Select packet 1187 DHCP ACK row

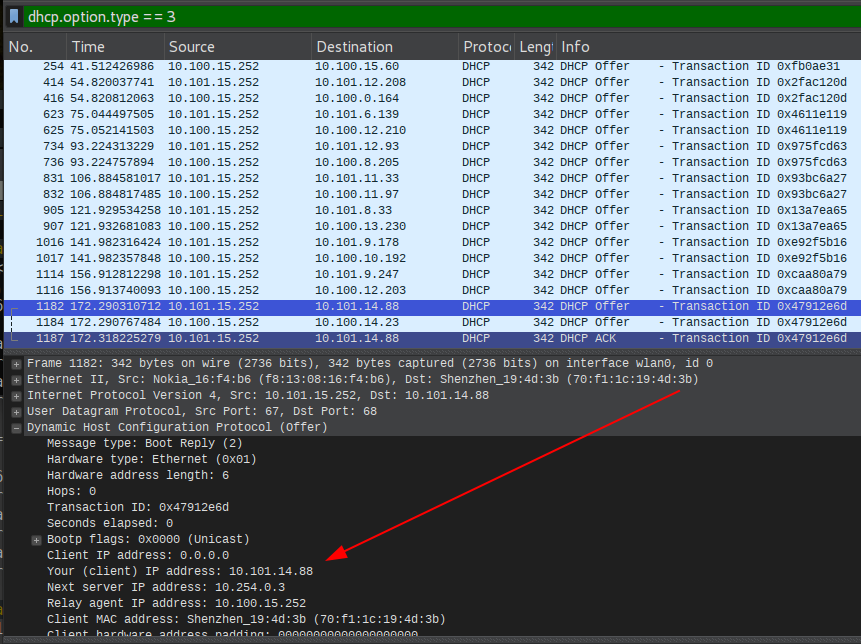click(430, 339)
